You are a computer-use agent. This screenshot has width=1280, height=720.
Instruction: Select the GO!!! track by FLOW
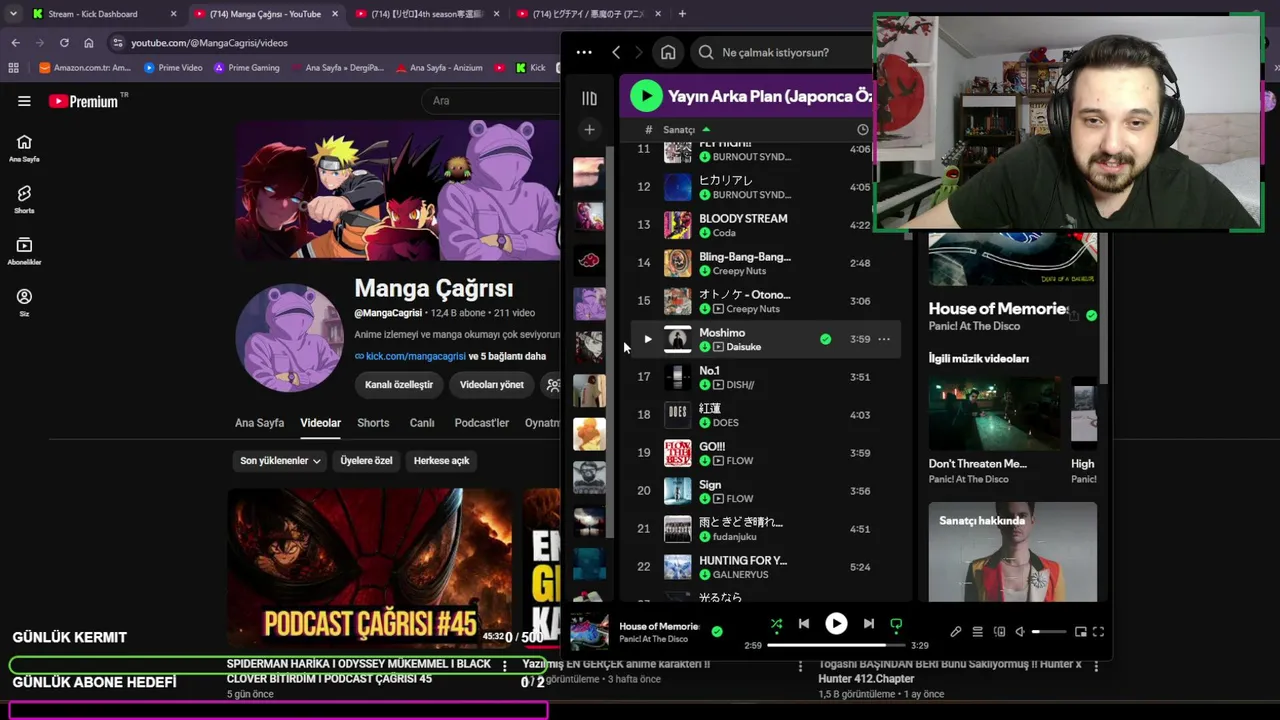click(x=766, y=453)
